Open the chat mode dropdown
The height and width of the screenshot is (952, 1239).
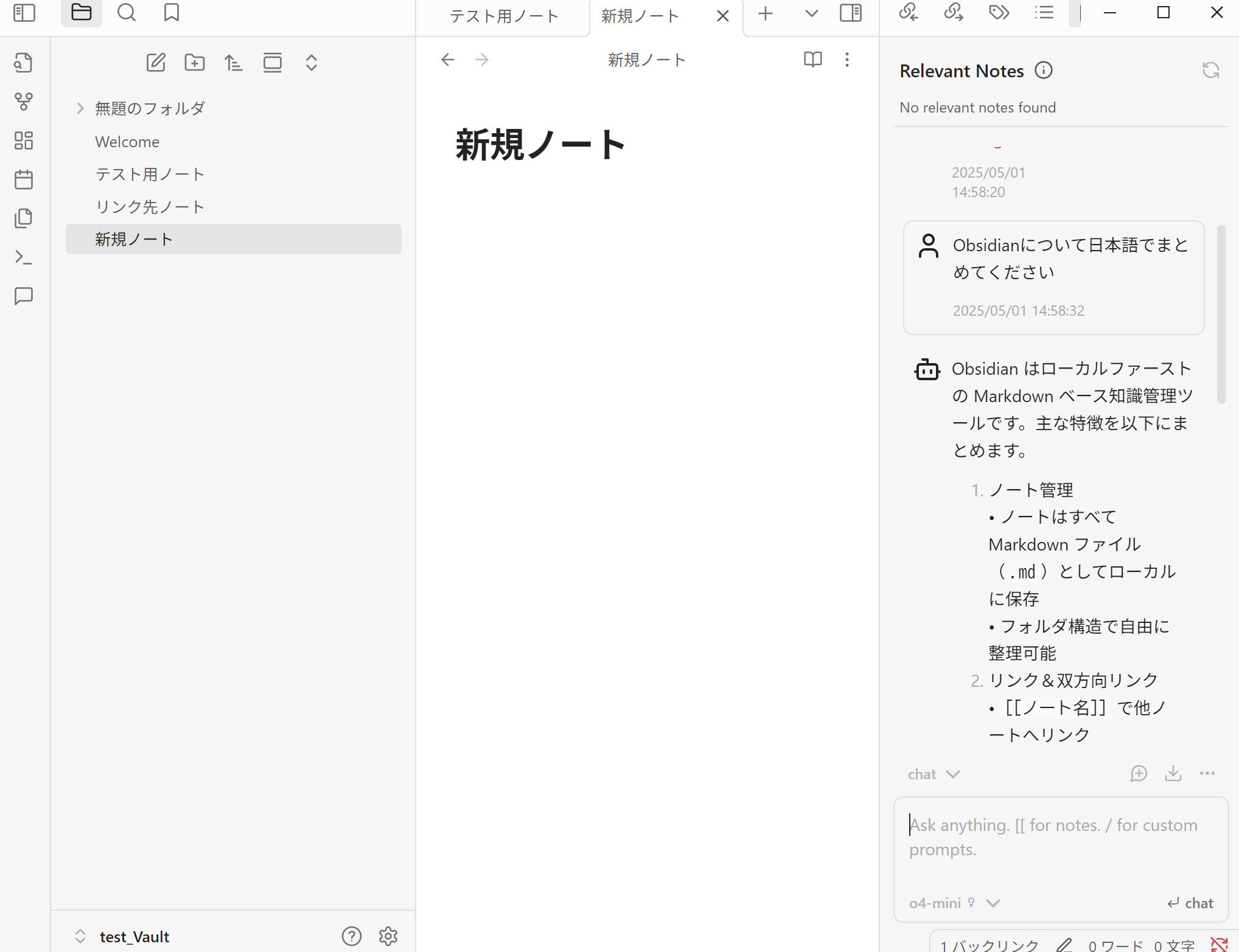934,774
